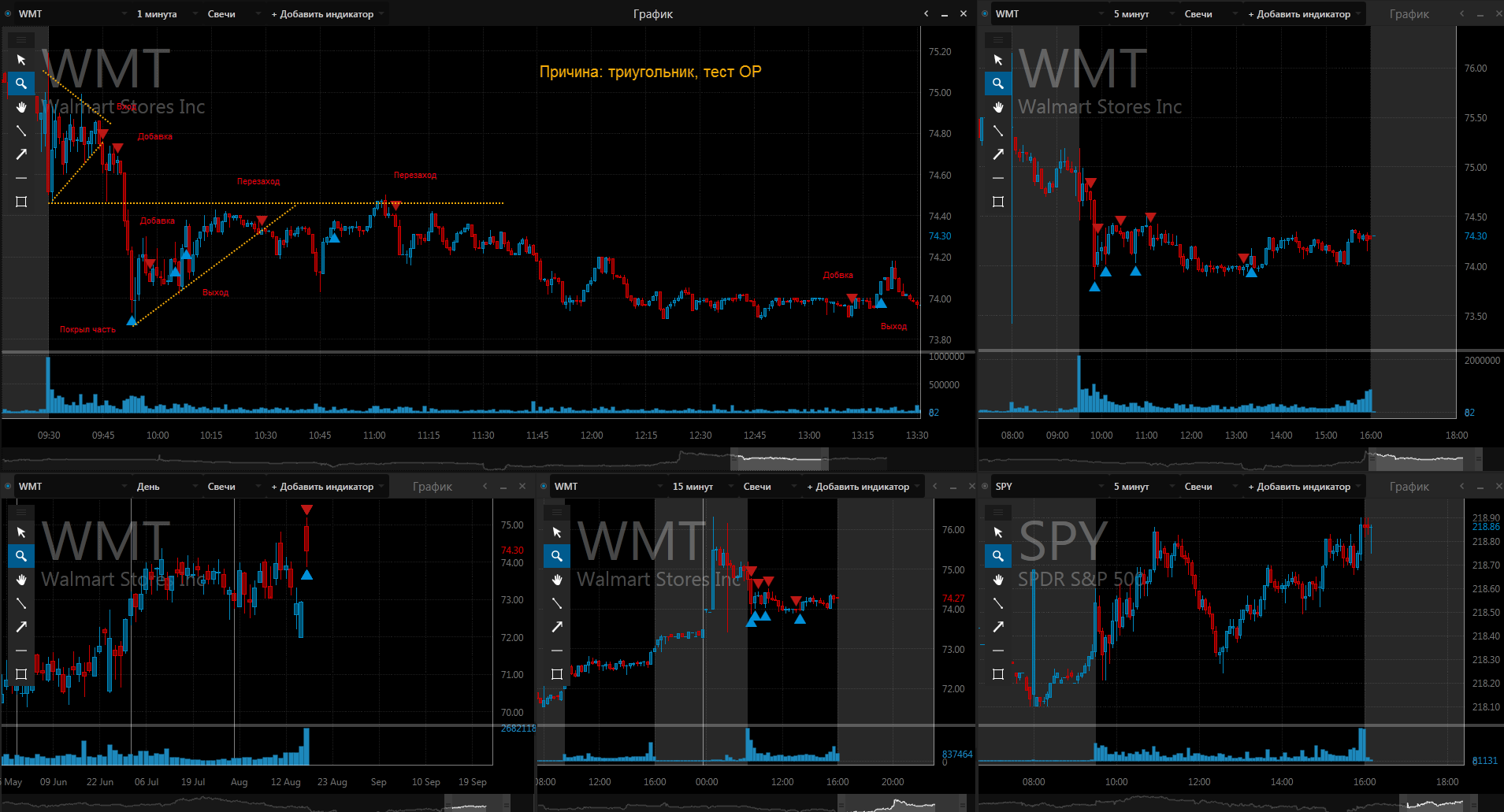Open the Свечи dropdown in the SPY panel
This screenshot has width=1504, height=812.
click(1210, 486)
